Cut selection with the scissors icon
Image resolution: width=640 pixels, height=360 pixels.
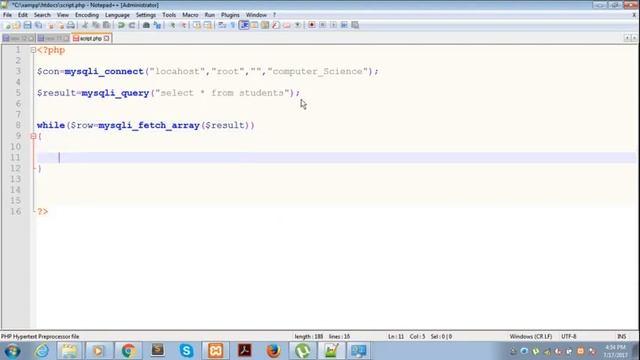pyautogui.click(x=85, y=25)
